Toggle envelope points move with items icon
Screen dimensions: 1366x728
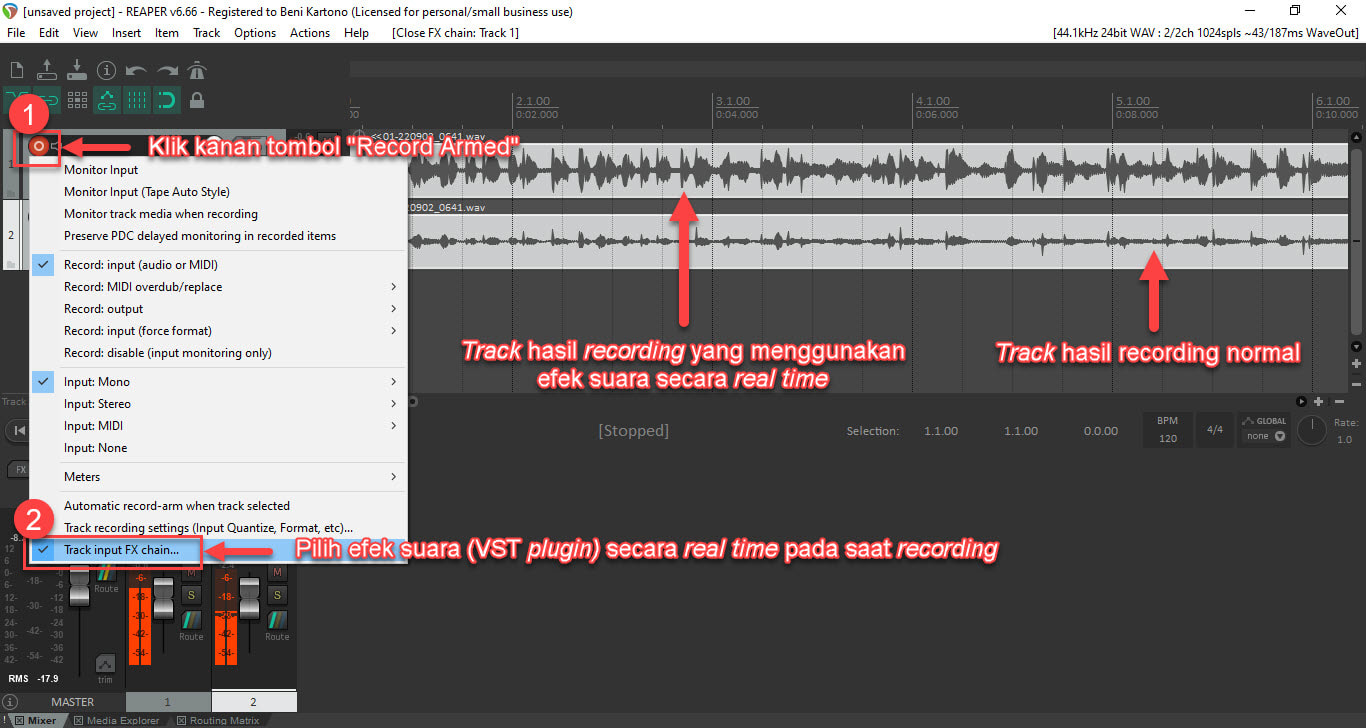coord(107,100)
